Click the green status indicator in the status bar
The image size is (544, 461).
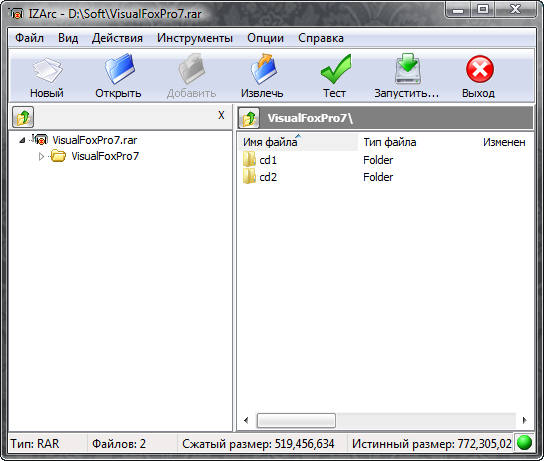(524, 443)
